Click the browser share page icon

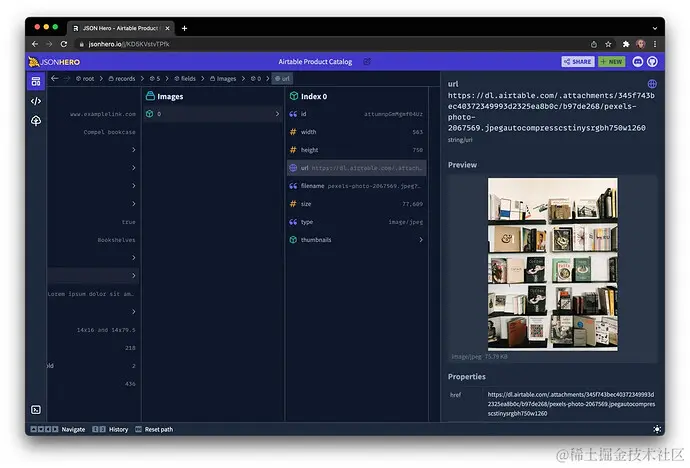594,44
